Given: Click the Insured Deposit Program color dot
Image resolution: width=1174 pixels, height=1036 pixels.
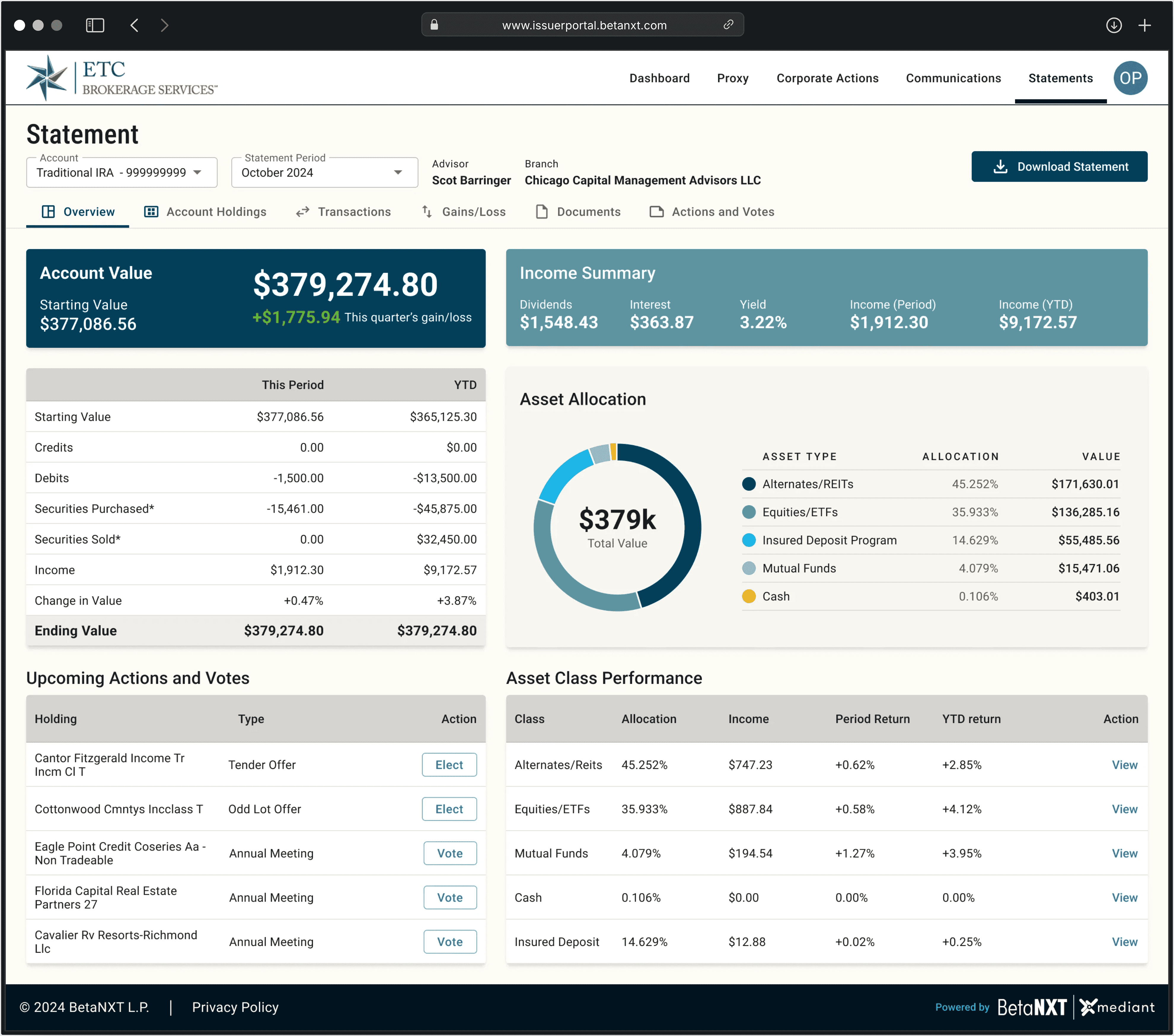Looking at the screenshot, I should [748, 540].
